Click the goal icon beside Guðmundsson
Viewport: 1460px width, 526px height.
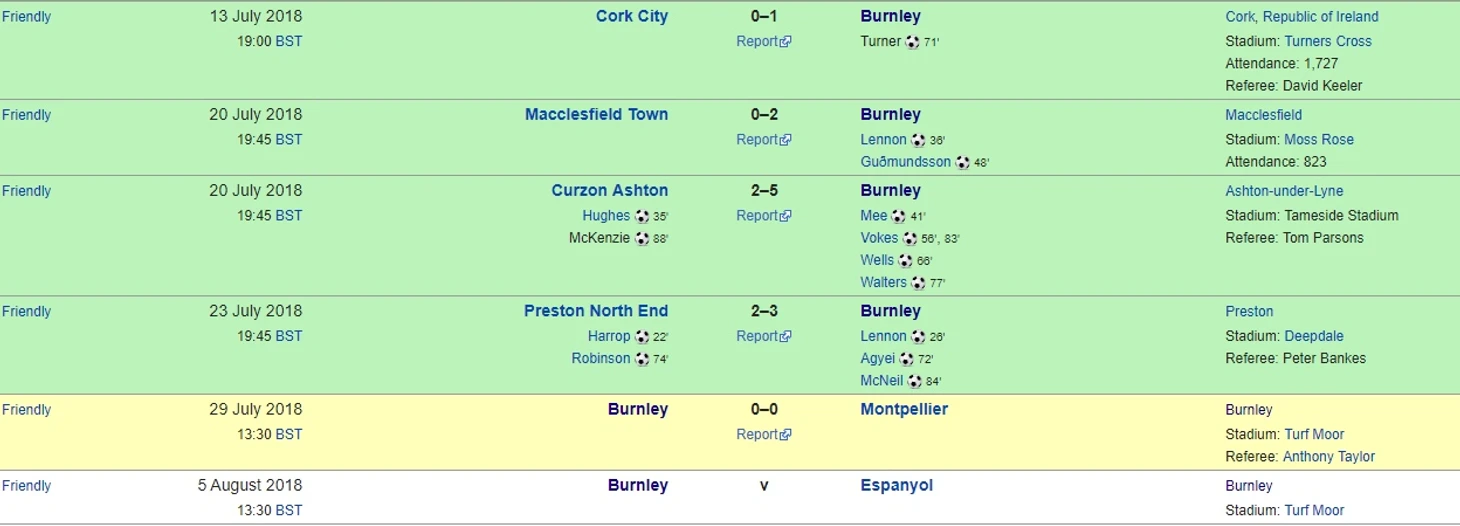click(962, 162)
